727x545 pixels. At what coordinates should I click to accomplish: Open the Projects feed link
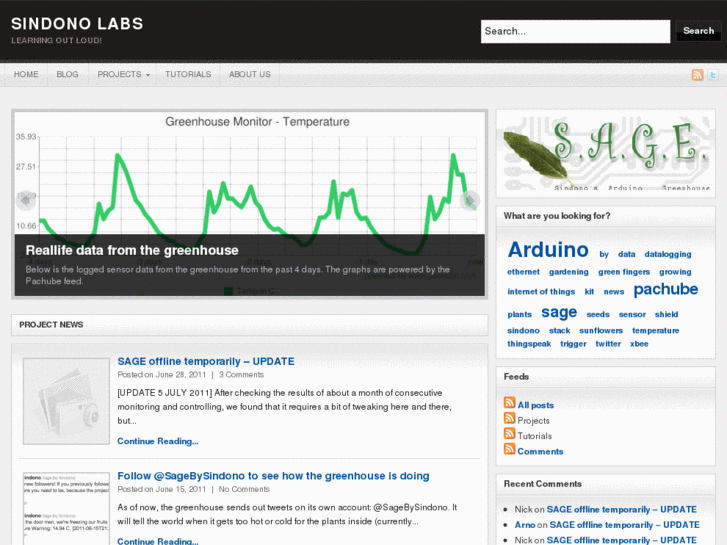coord(533,421)
